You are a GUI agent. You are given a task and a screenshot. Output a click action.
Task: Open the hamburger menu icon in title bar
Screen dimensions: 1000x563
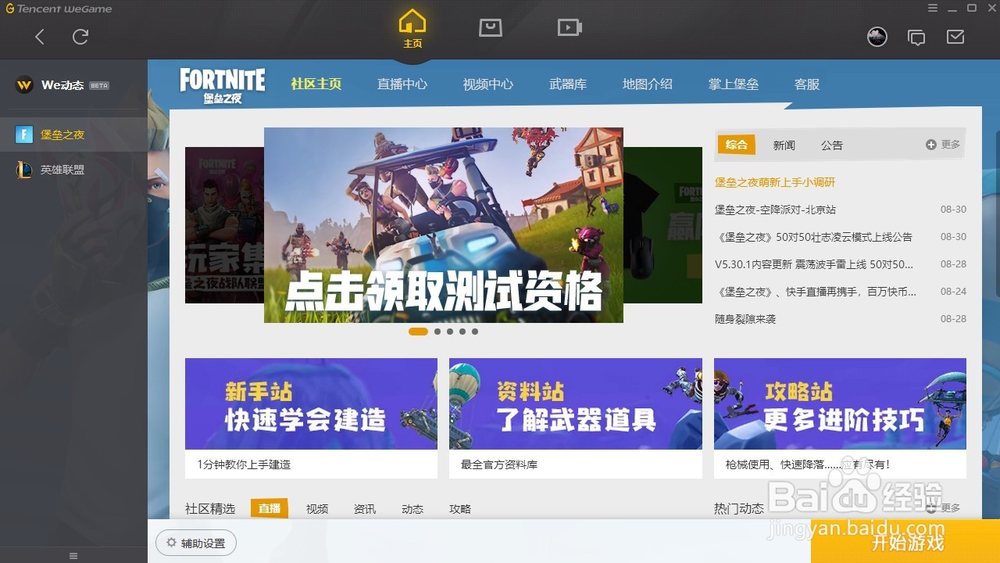click(932, 8)
